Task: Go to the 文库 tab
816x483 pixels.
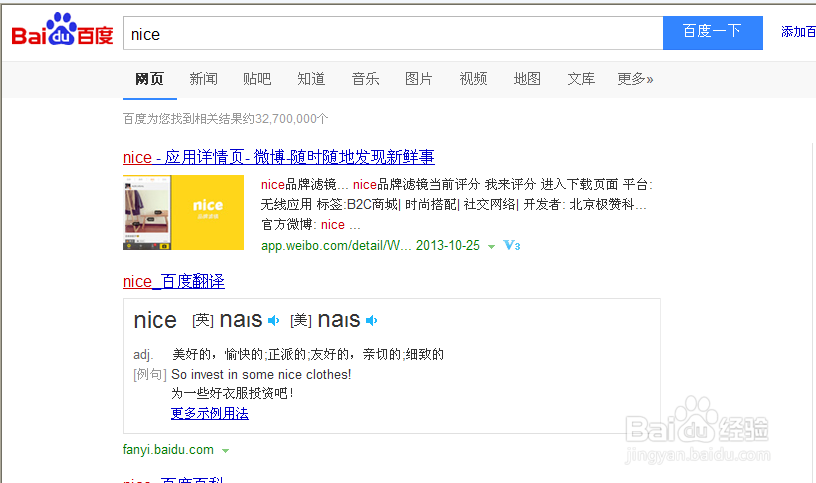Action: point(581,79)
